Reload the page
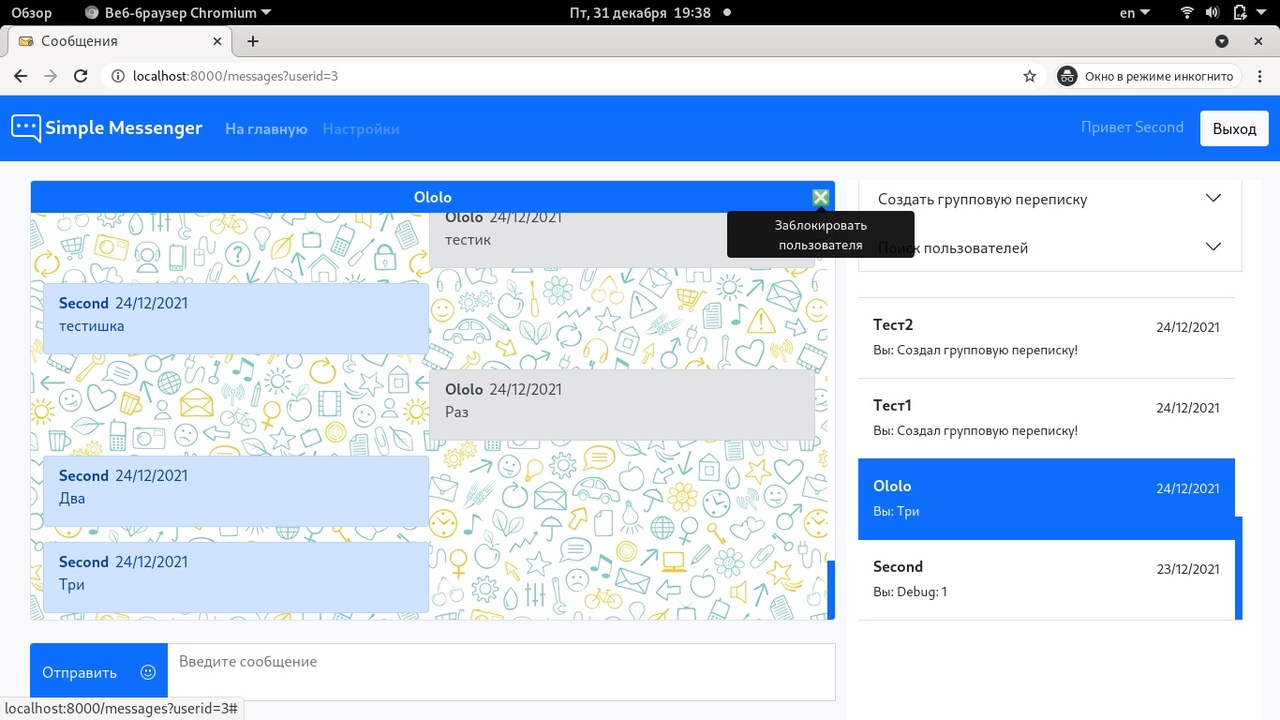Screen dimensions: 1280x720 82,76
